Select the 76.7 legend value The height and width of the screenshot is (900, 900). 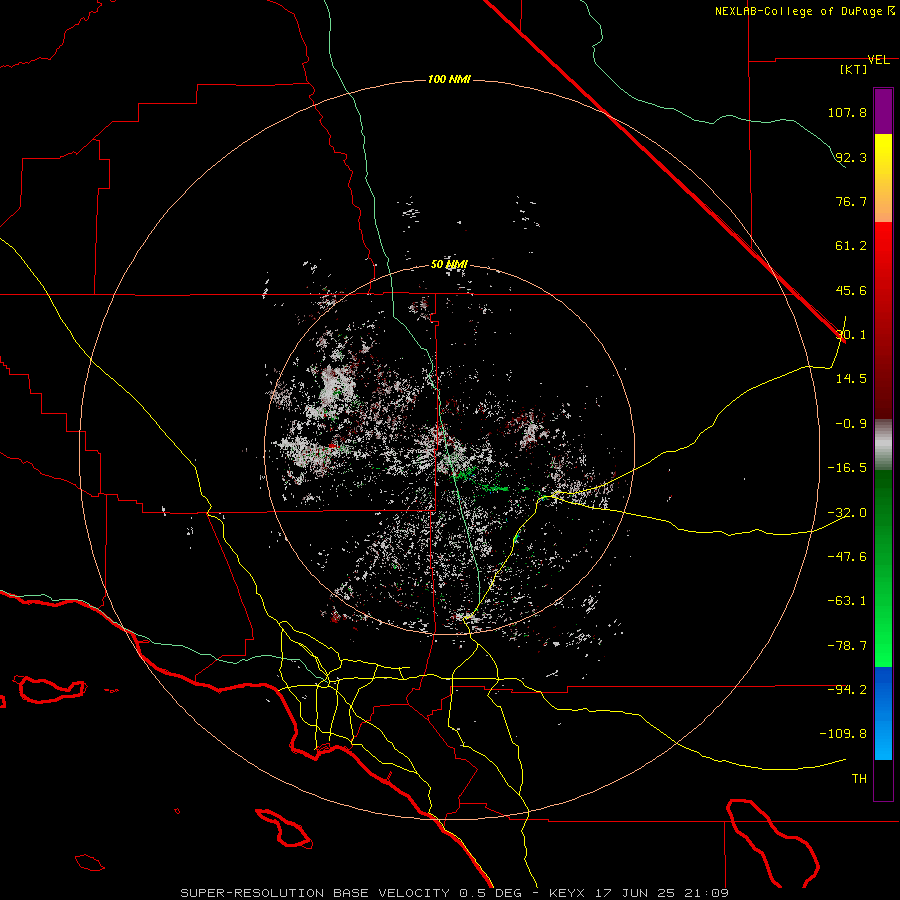[x=851, y=201]
